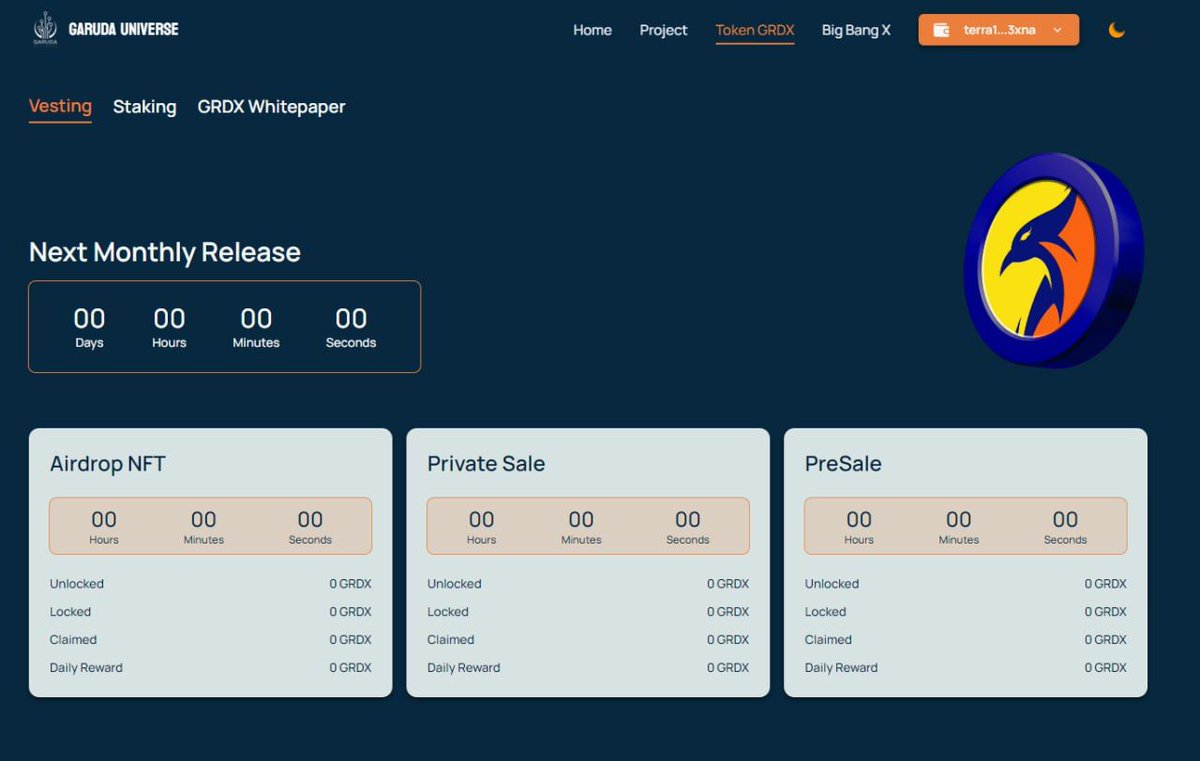Click Airdrop NFT Claimed 0 GRDX value
Screen dimensions: 1200x761
pos(350,640)
